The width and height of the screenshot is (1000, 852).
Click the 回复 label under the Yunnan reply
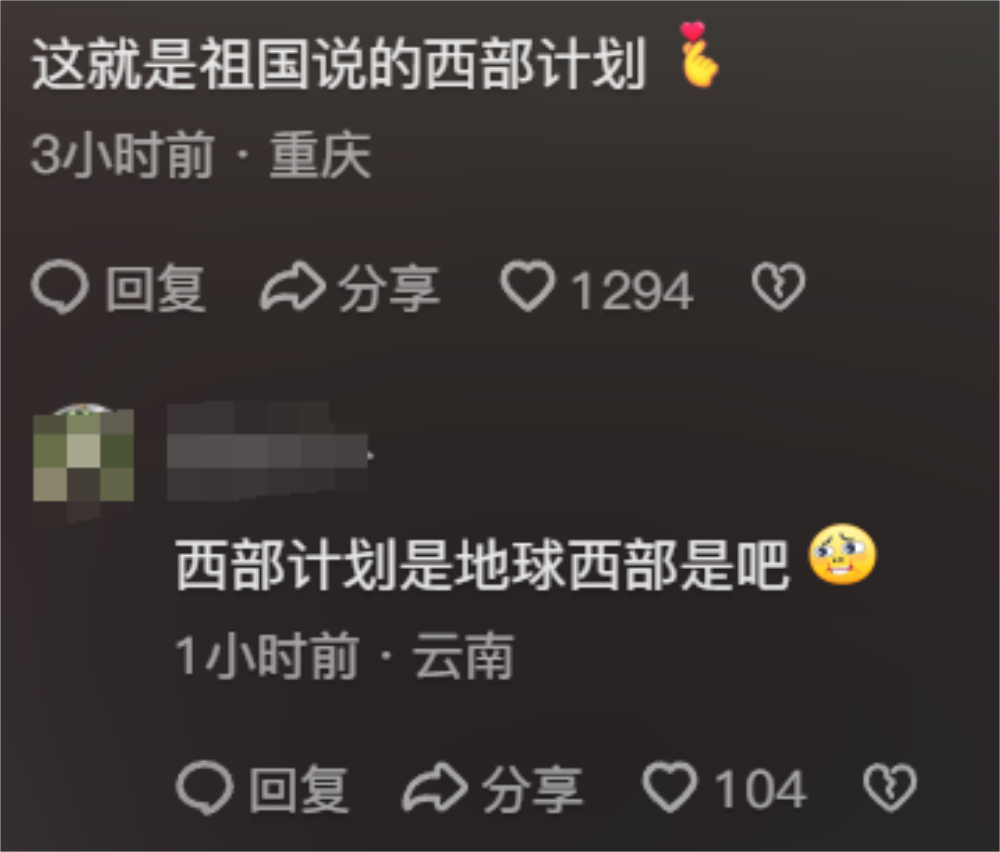(299, 790)
